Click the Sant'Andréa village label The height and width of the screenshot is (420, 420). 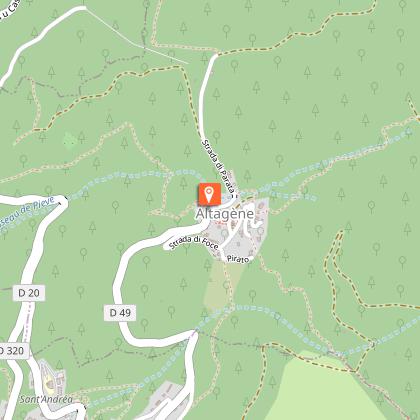pyautogui.click(x=46, y=399)
